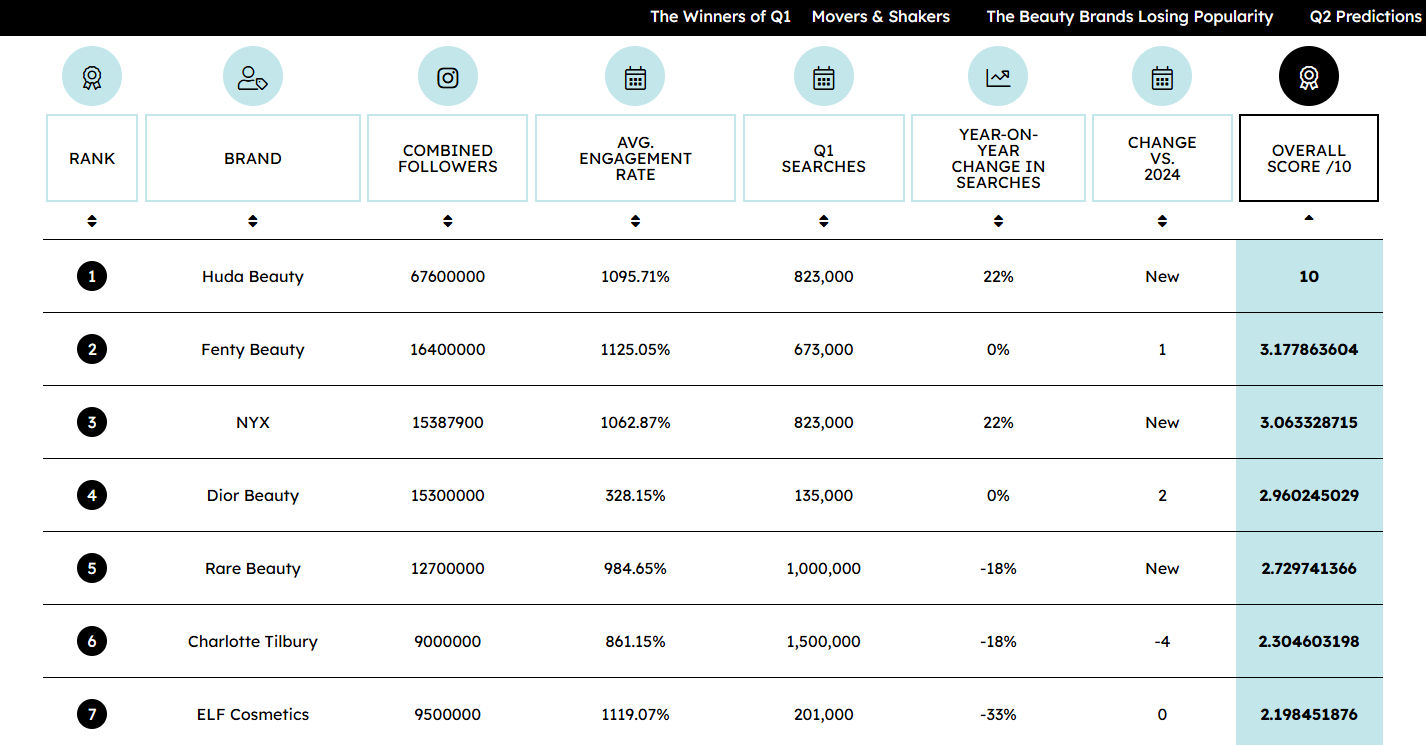The height and width of the screenshot is (745, 1426).
Task: Click the black award icon above Overall Score
Action: (1308, 77)
